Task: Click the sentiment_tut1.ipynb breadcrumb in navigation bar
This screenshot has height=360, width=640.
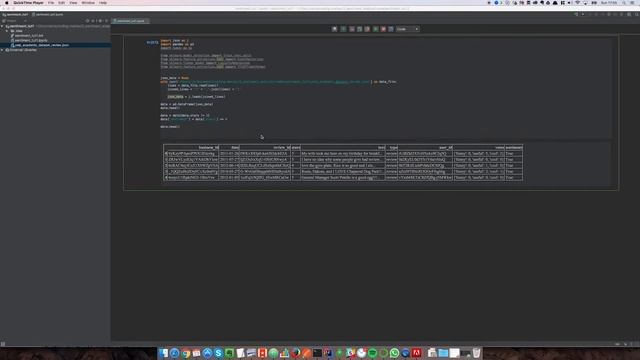Action: [47, 14]
